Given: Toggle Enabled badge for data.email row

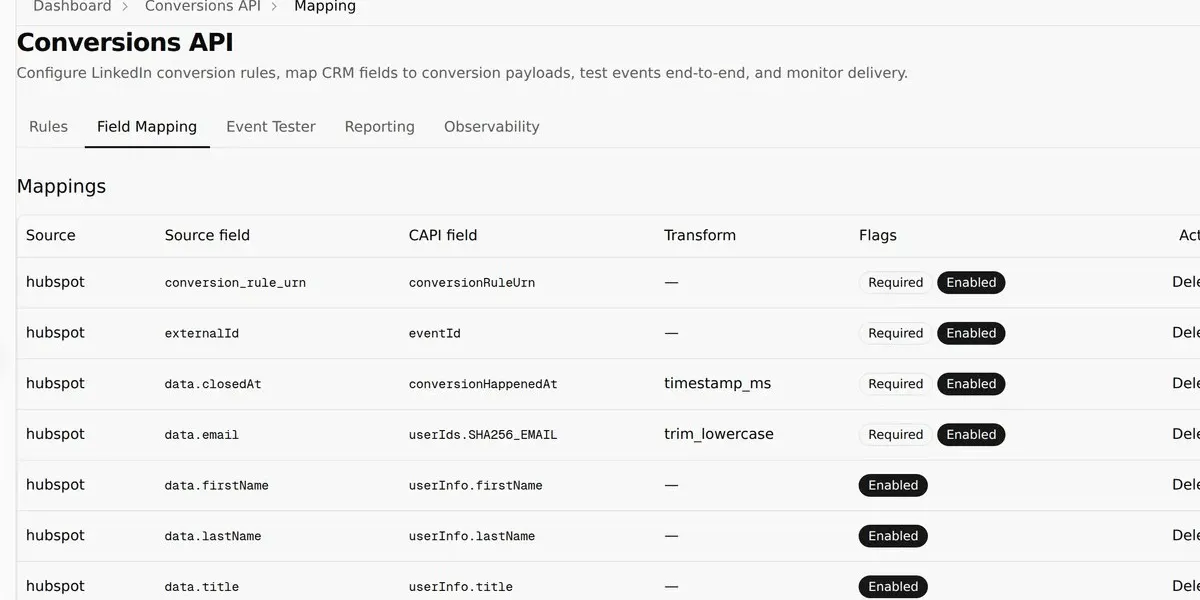Looking at the screenshot, I should [x=971, y=435].
